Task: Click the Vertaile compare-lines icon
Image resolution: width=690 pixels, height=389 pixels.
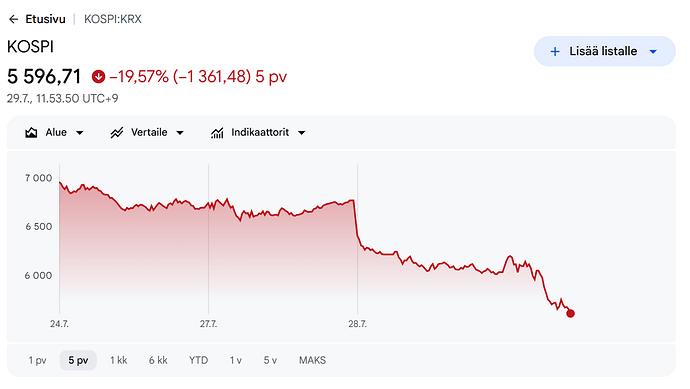Action: tap(117, 132)
